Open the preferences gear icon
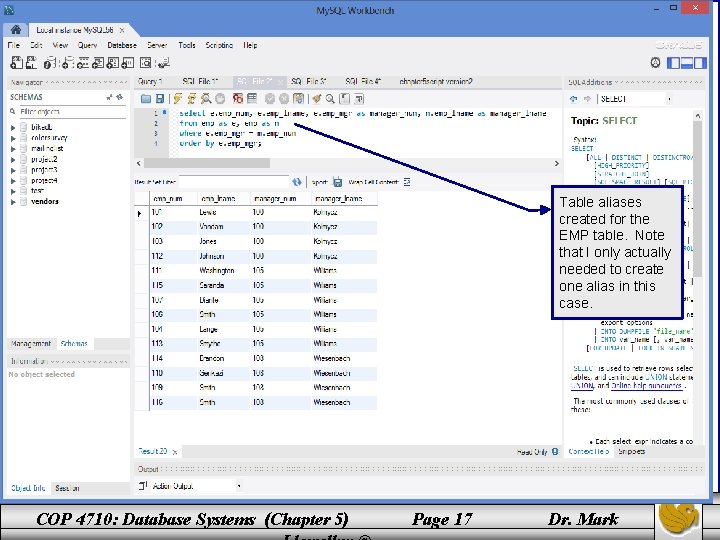The image size is (720, 540). tap(655, 63)
